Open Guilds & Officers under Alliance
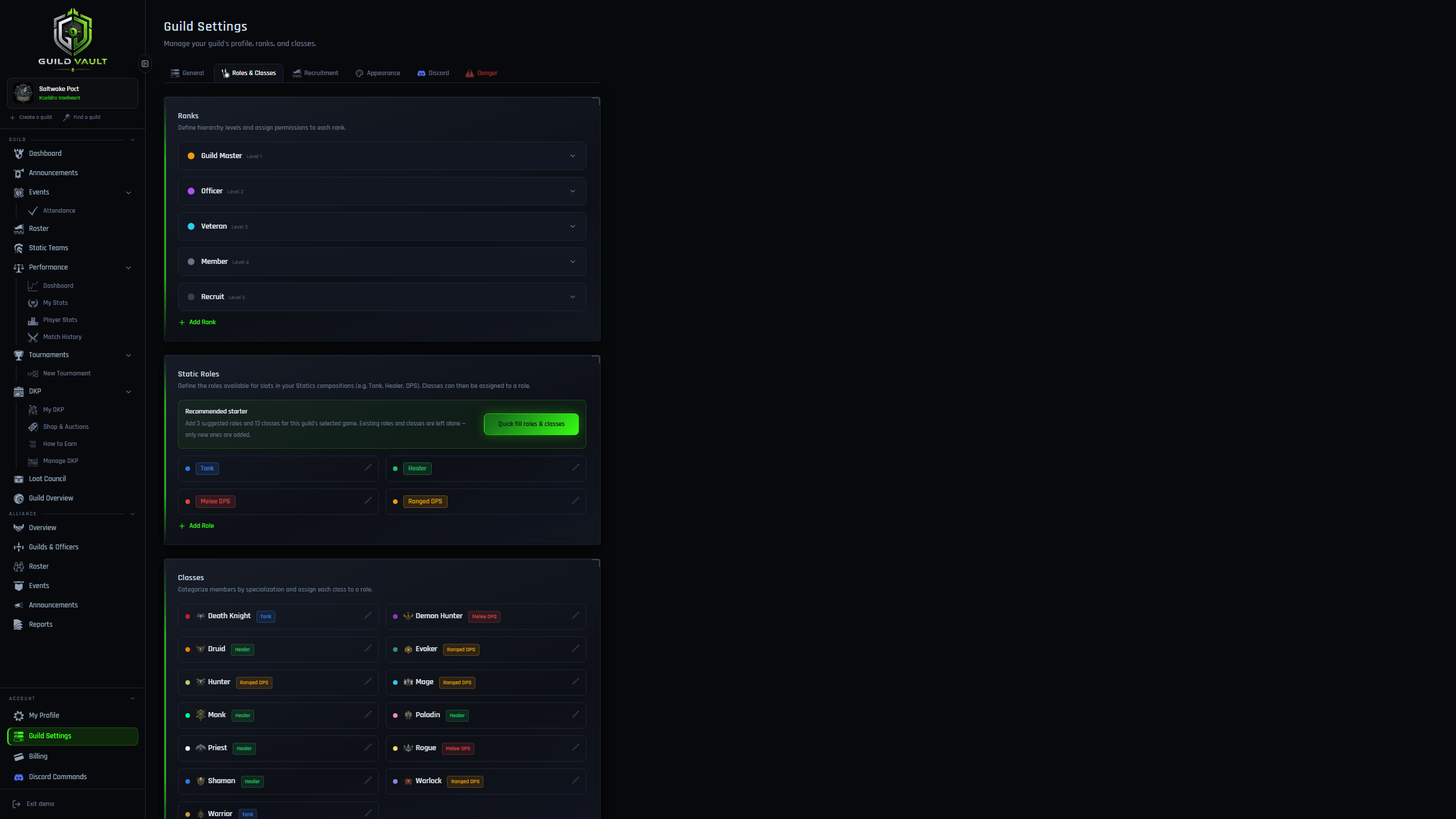 click(x=73, y=547)
